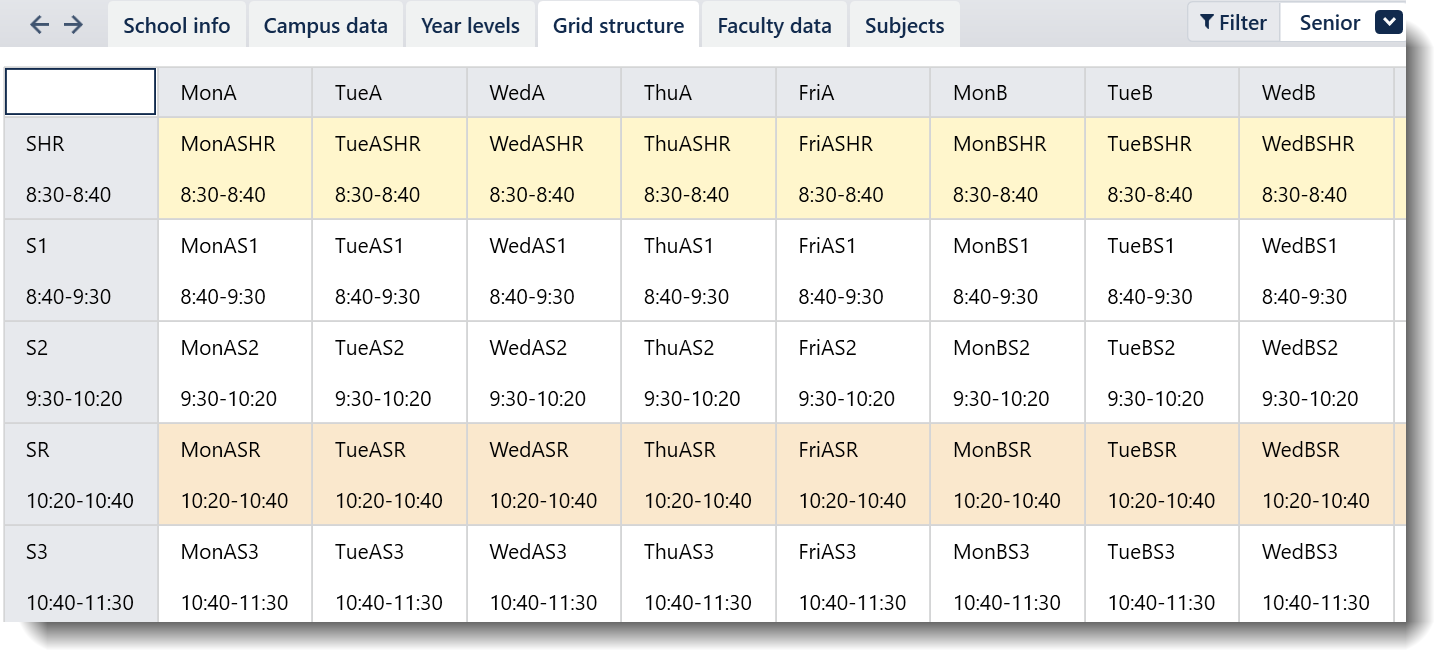
Task: Click the yellow MonASHR cell
Action: [x=234, y=168]
